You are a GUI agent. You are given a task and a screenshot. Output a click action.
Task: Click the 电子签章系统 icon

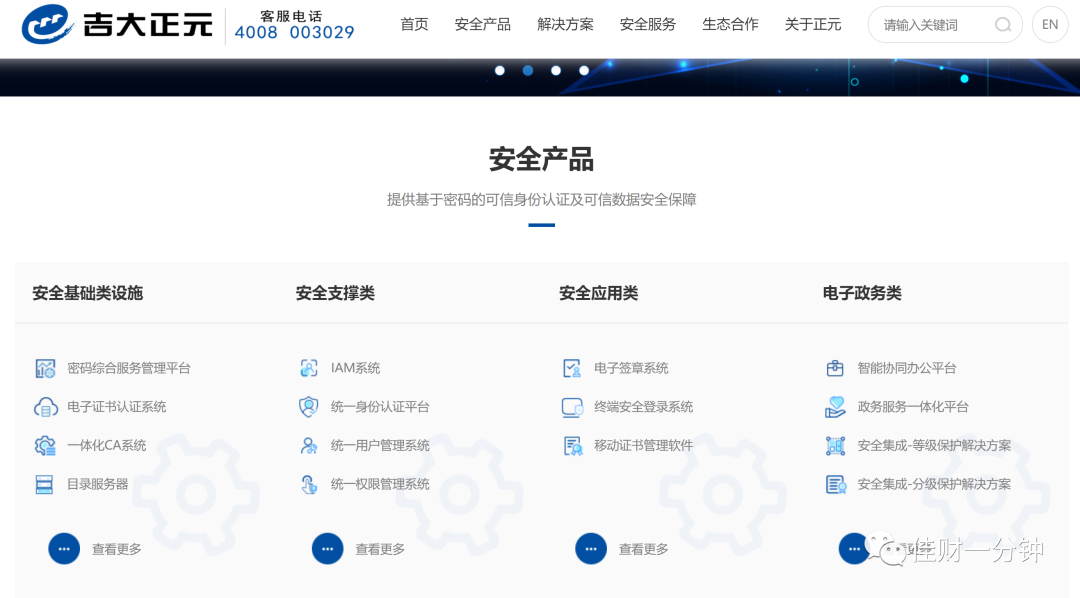pos(572,369)
